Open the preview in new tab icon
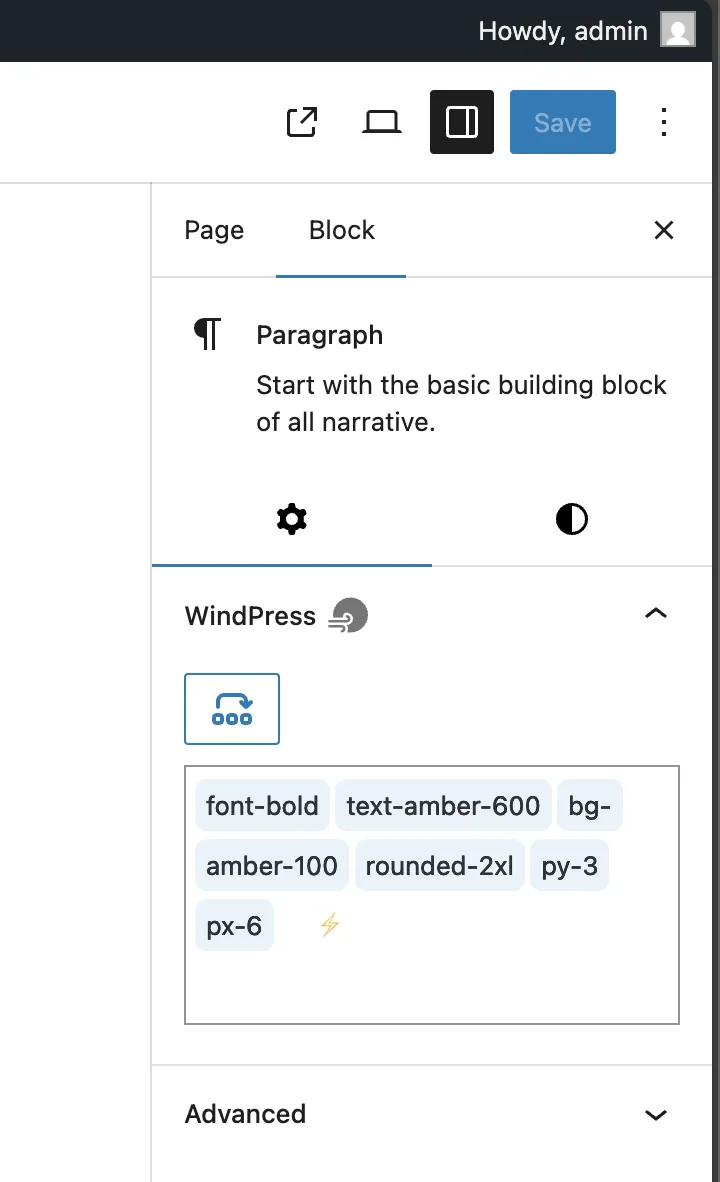Screen dimensions: 720x1182 point(301,121)
